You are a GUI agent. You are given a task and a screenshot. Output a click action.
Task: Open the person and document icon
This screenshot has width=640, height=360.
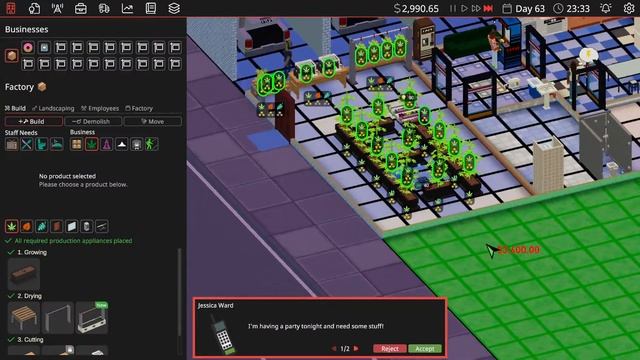pos(34,8)
